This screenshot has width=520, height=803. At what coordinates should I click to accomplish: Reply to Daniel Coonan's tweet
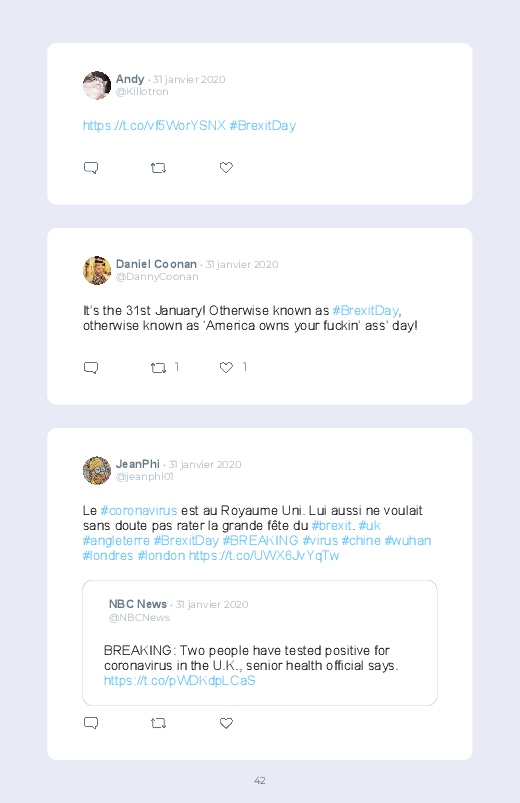pos(91,367)
